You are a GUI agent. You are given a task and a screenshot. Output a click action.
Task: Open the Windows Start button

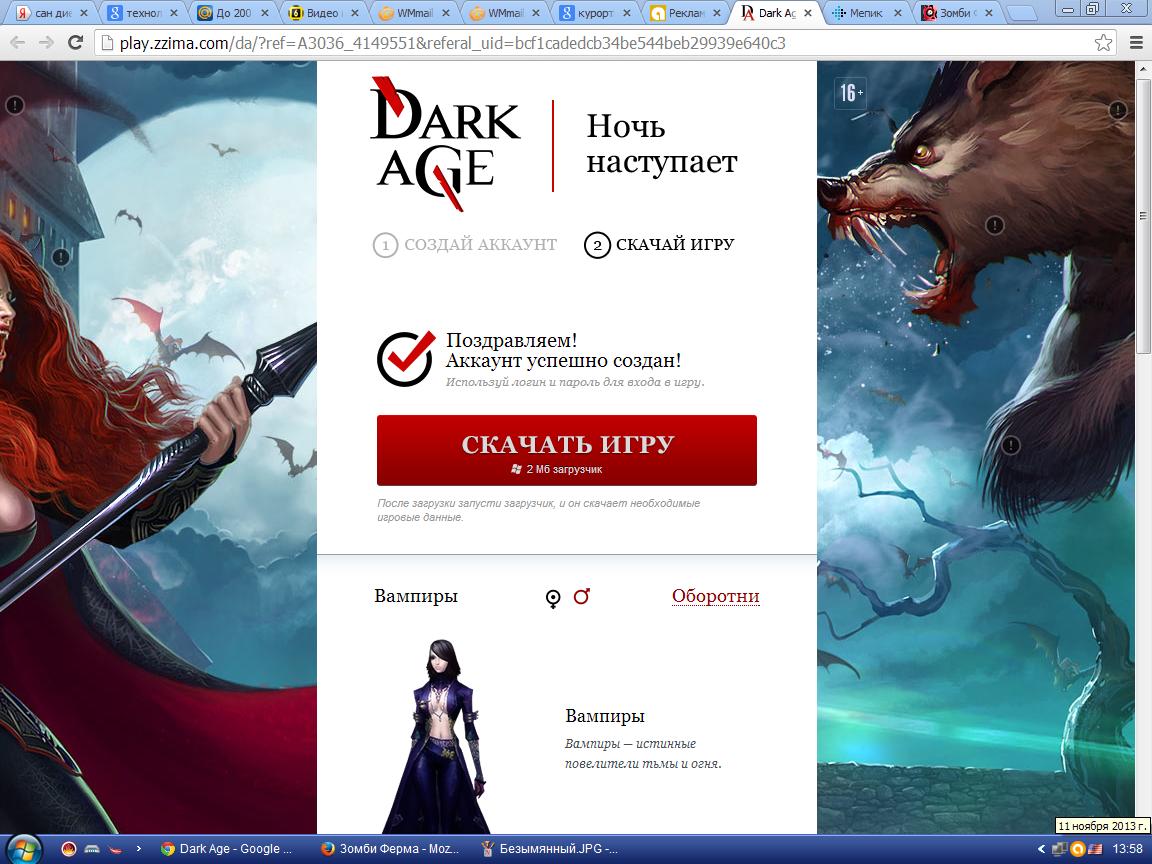pos(23,849)
